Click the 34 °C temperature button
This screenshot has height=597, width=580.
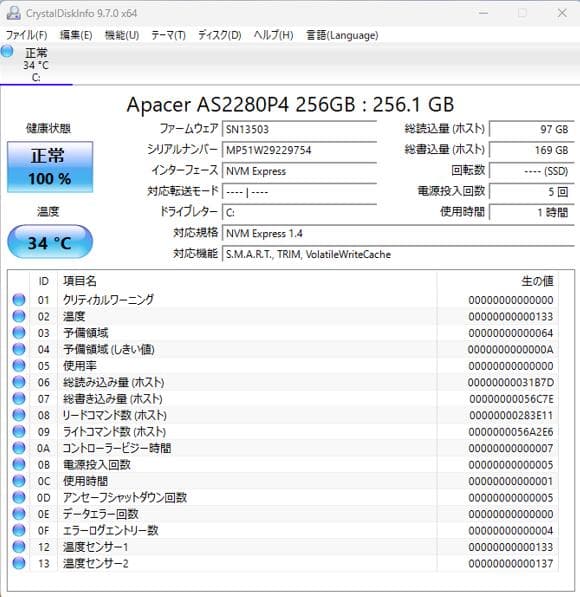(50, 241)
